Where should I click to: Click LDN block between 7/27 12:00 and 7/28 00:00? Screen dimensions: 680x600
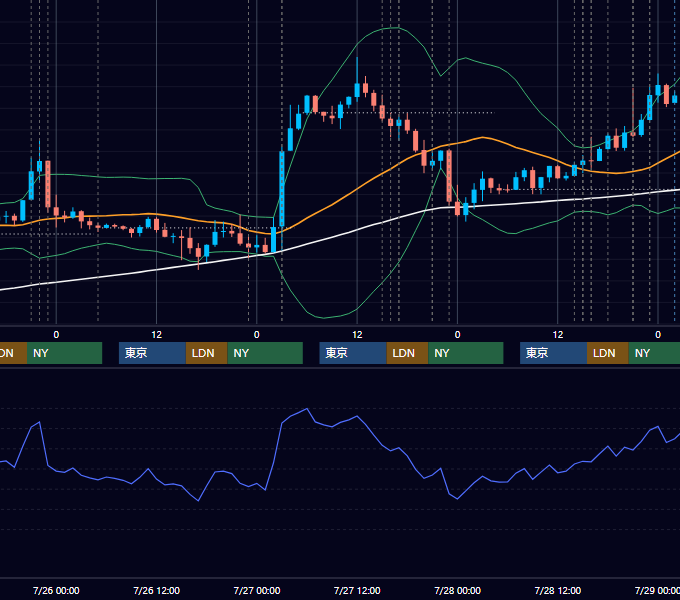(407, 353)
